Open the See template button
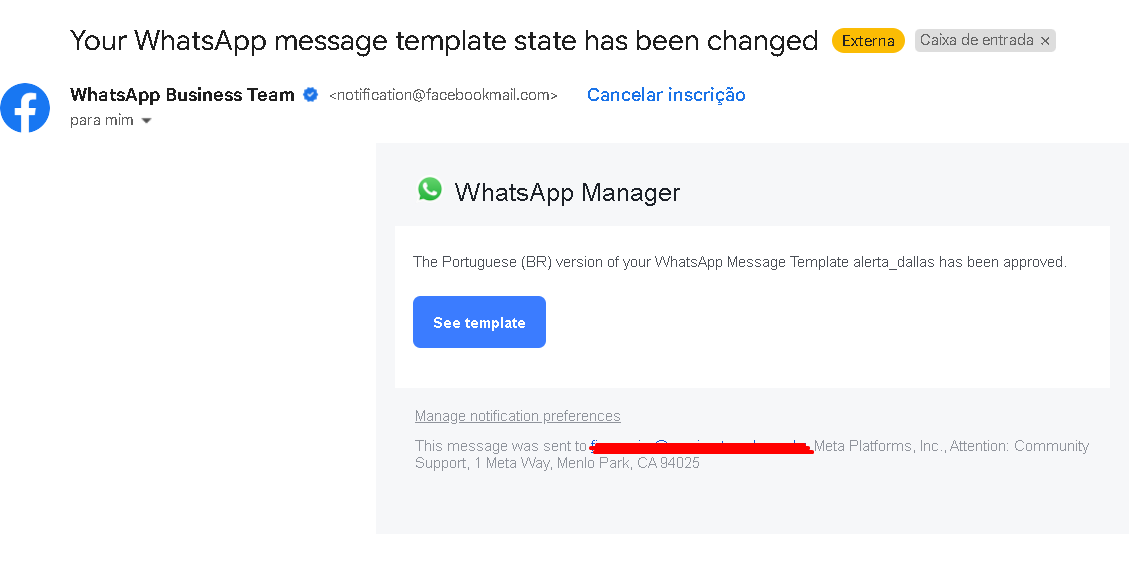The height and width of the screenshot is (579, 1140). [479, 322]
